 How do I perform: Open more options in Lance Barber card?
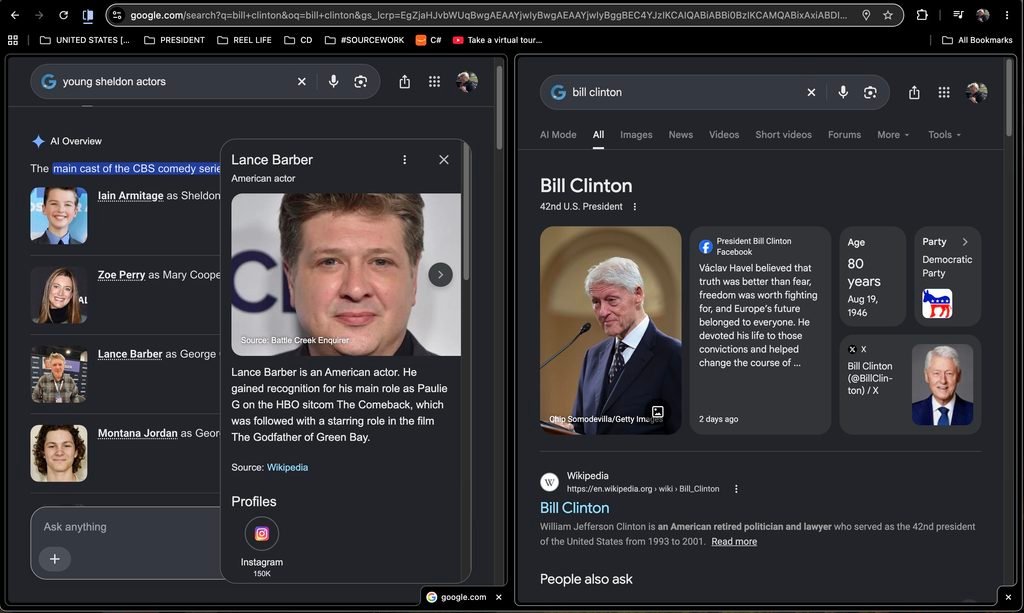tap(404, 160)
